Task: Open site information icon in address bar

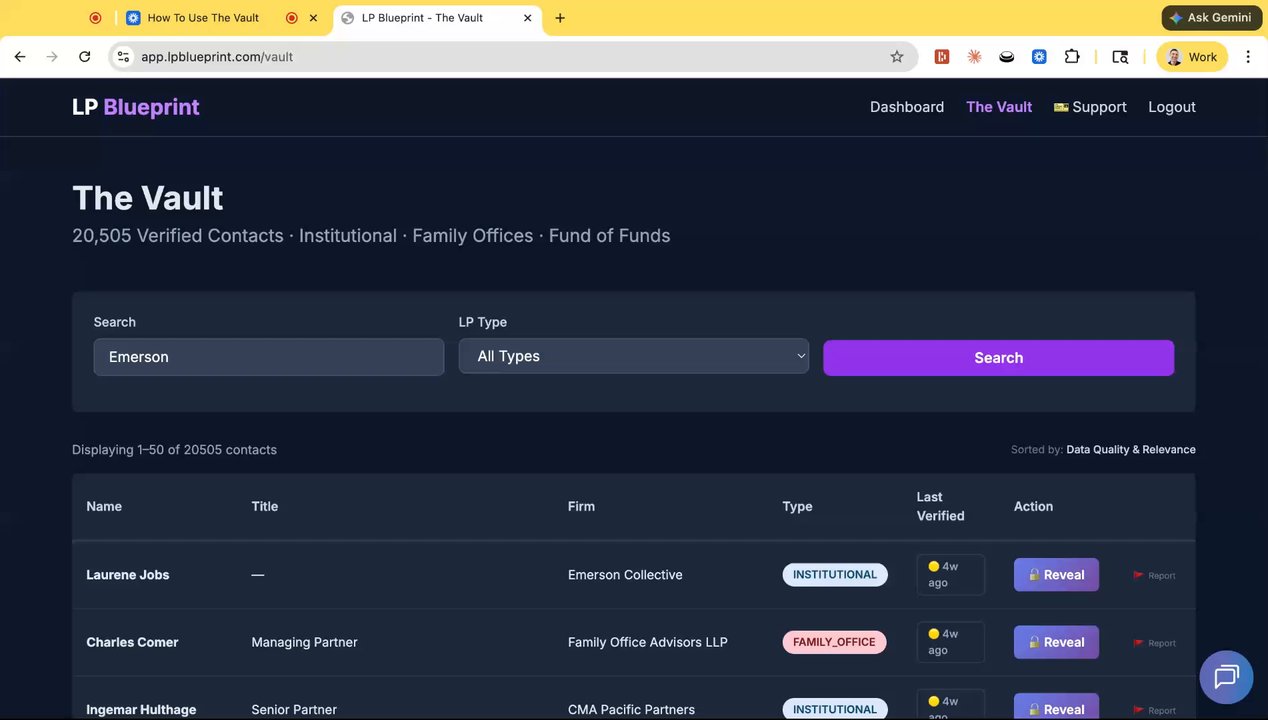Action: coord(123,57)
